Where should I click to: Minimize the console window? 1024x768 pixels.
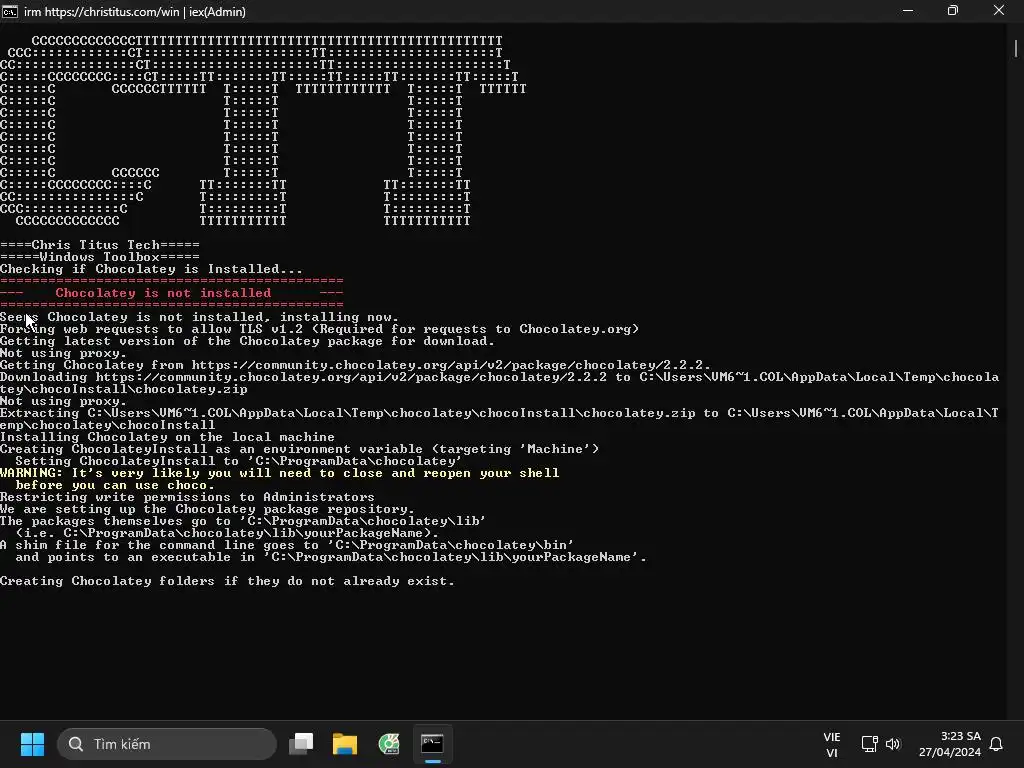tap(908, 10)
